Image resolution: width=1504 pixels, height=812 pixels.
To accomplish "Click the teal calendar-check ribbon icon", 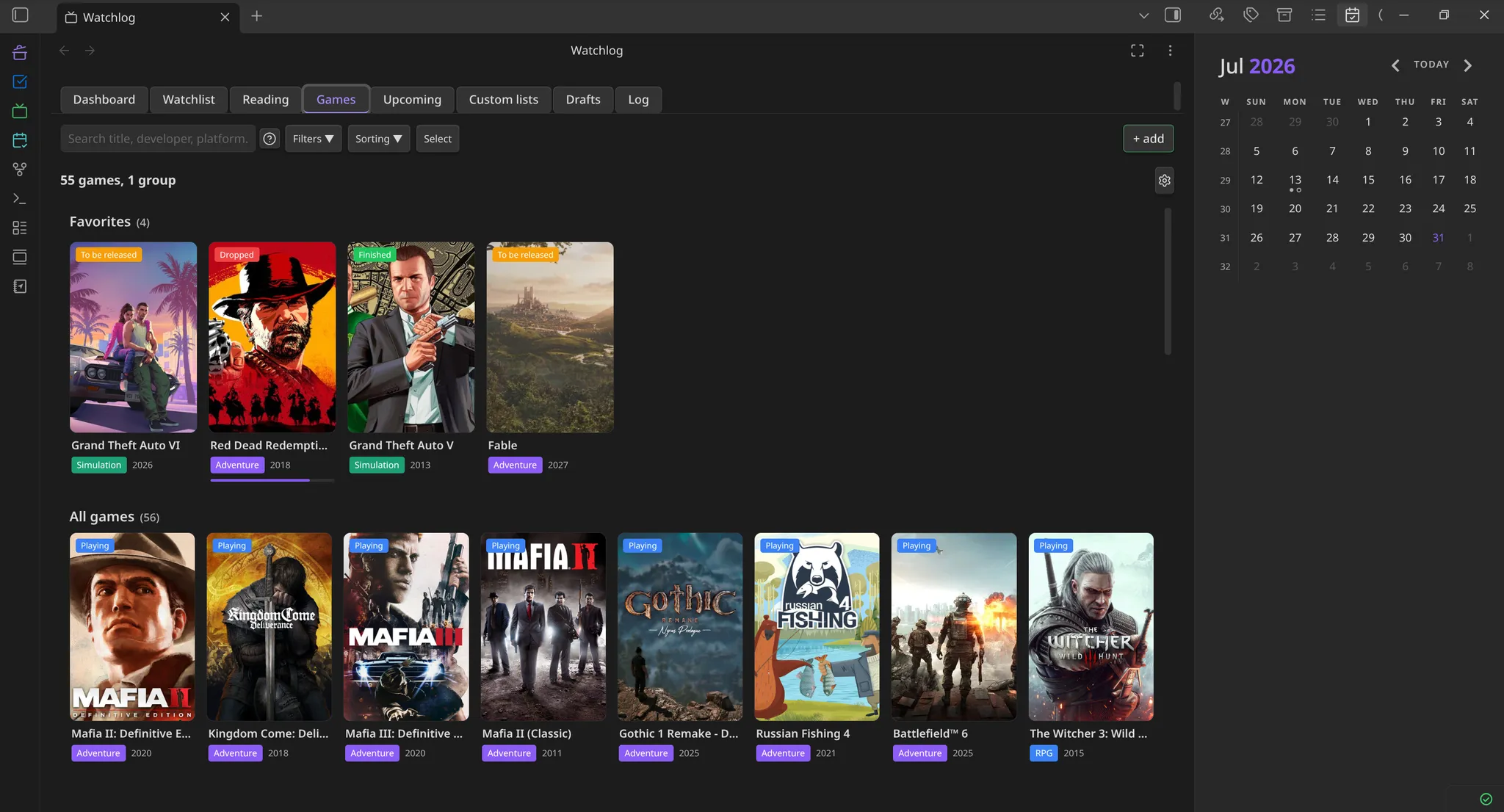I will click(x=20, y=140).
